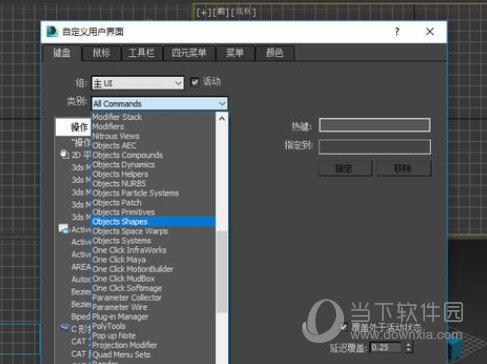Pick Objects Systems category
The height and width of the screenshot is (364, 487).
click(153, 241)
